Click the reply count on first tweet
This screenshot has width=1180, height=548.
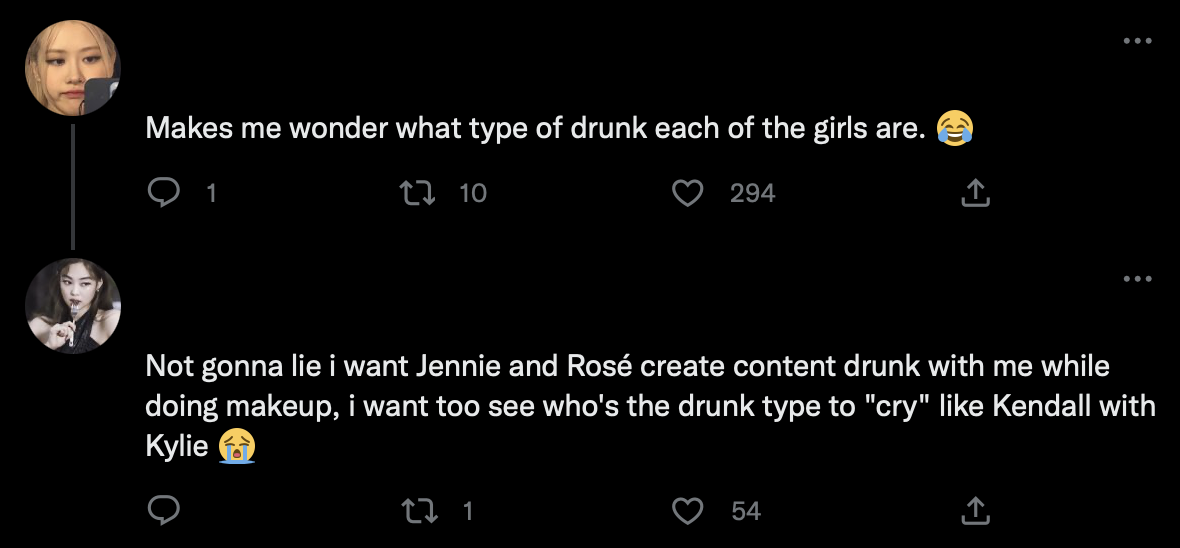(x=210, y=193)
